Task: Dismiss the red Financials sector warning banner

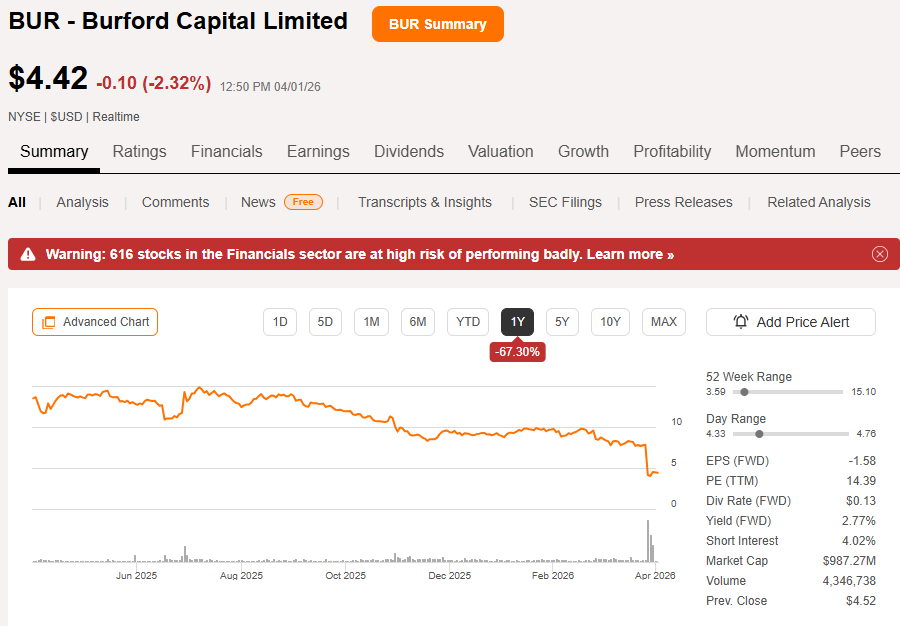Action: click(x=879, y=254)
